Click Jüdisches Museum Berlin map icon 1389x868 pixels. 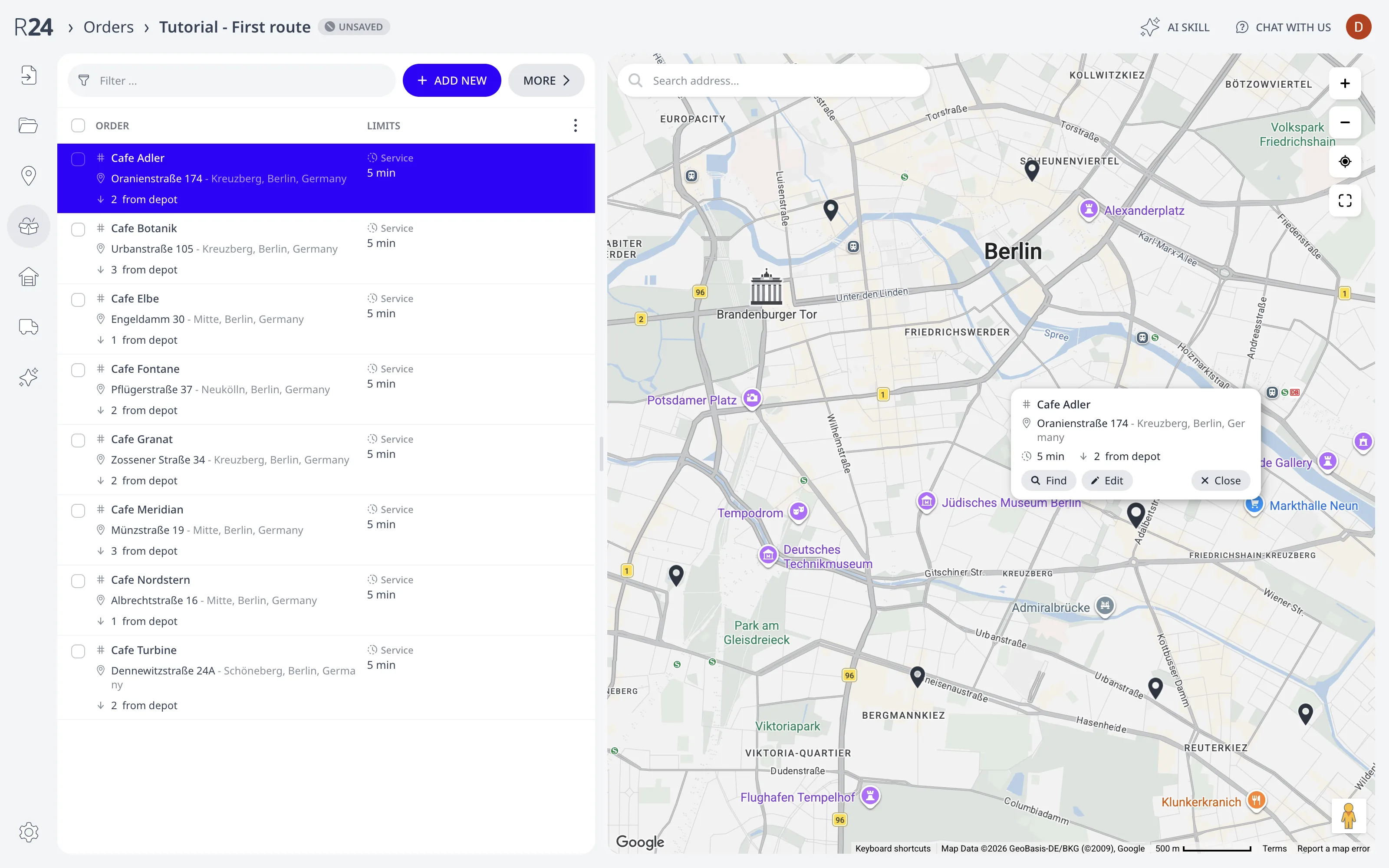point(926,501)
